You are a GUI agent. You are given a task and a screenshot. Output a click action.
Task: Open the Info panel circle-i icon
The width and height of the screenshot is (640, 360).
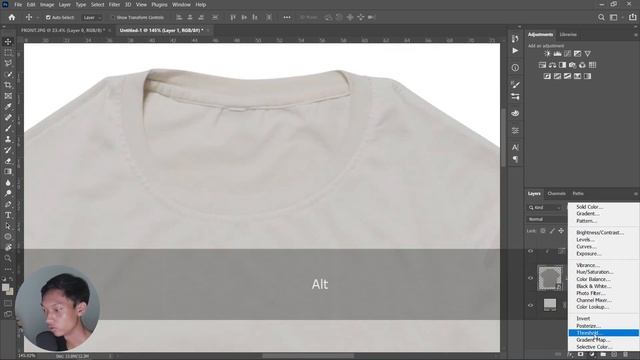[515, 68]
